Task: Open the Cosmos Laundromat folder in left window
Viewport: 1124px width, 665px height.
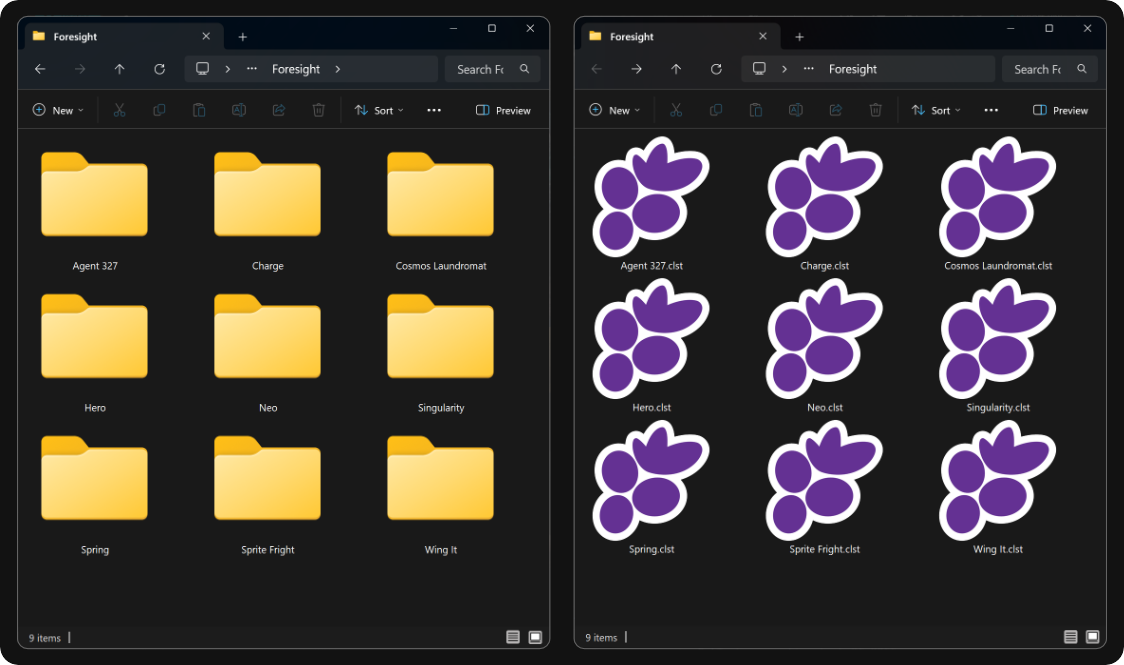Action: [x=440, y=194]
